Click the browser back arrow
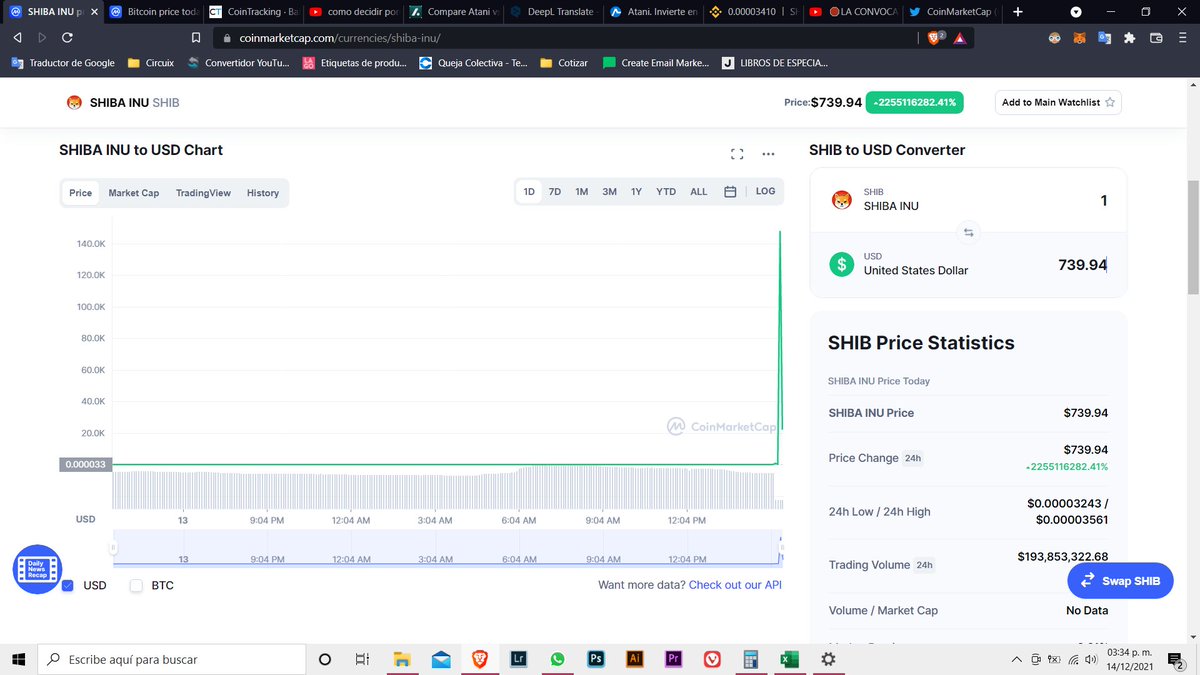1200x675 pixels. (17, 37)
